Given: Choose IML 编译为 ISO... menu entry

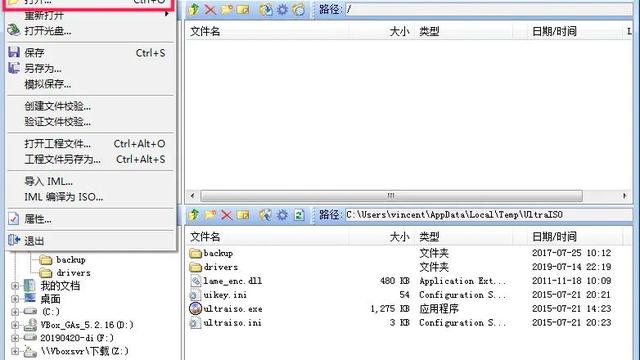Looking at the screenshot, I should point(91,197).
